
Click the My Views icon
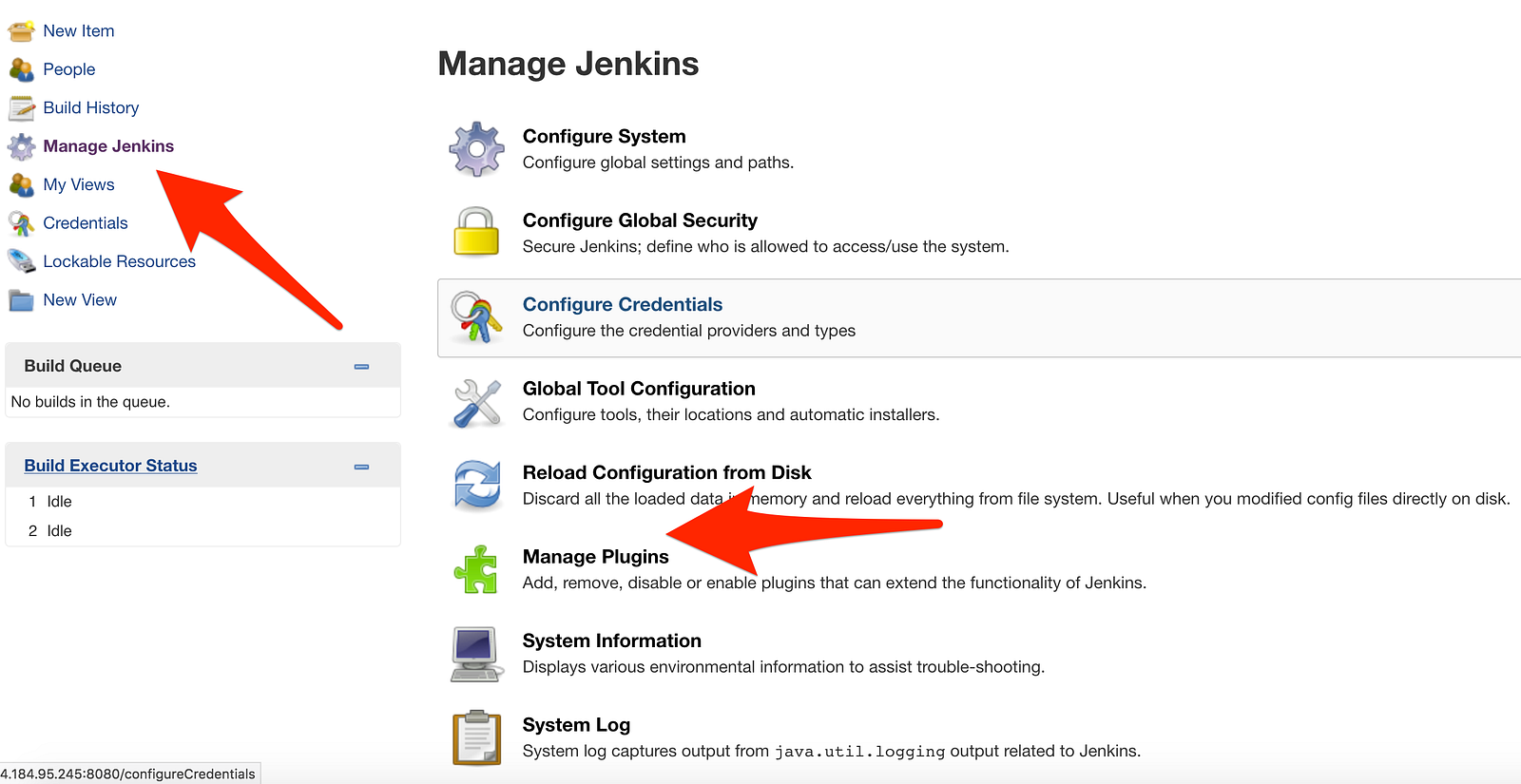pos(21,184)
